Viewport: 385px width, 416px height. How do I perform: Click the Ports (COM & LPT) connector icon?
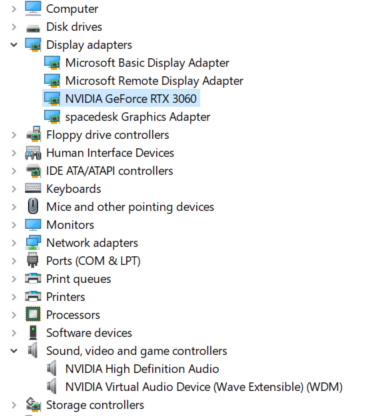point(33,260)
